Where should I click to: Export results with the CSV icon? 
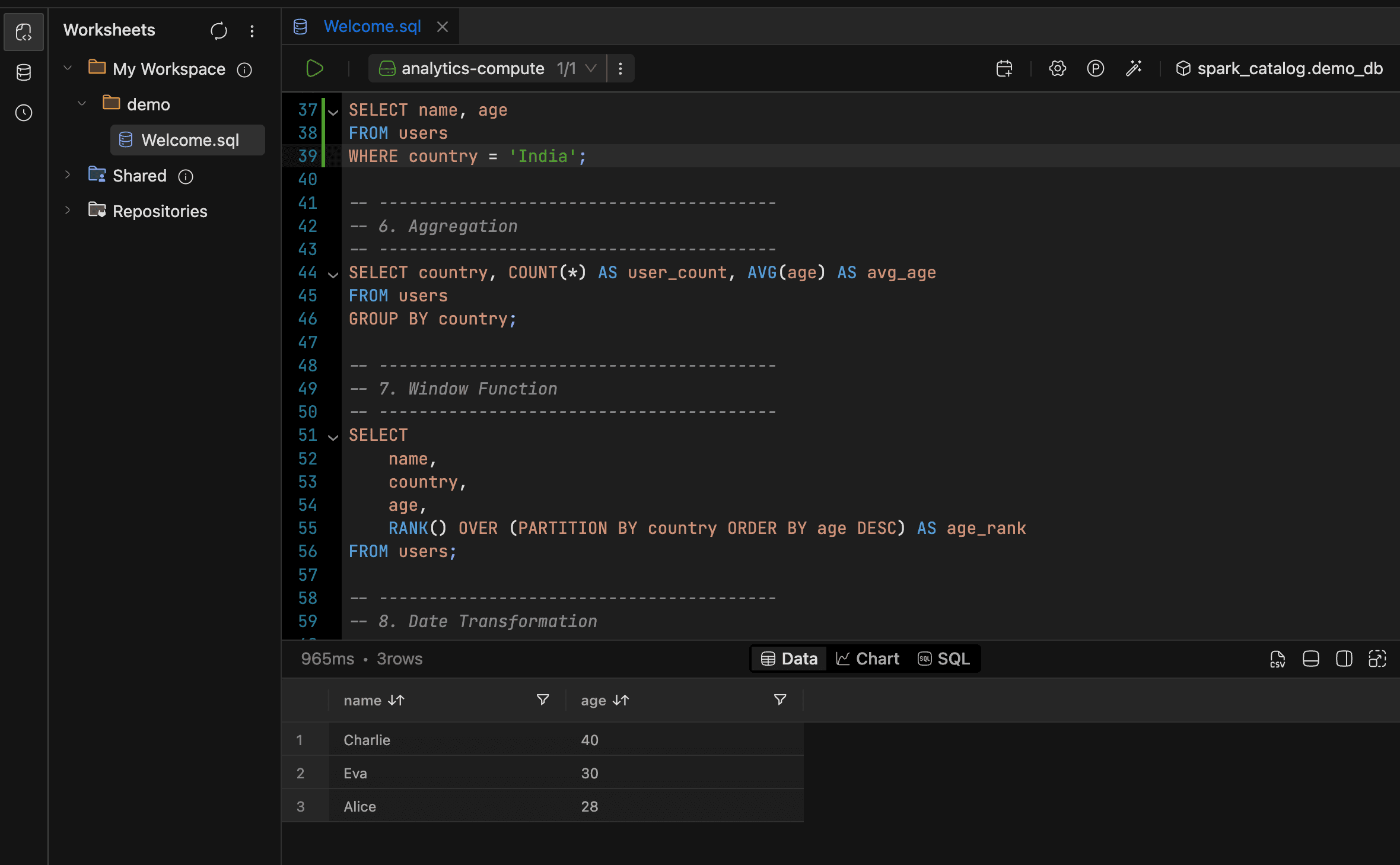click(1277, 659)
